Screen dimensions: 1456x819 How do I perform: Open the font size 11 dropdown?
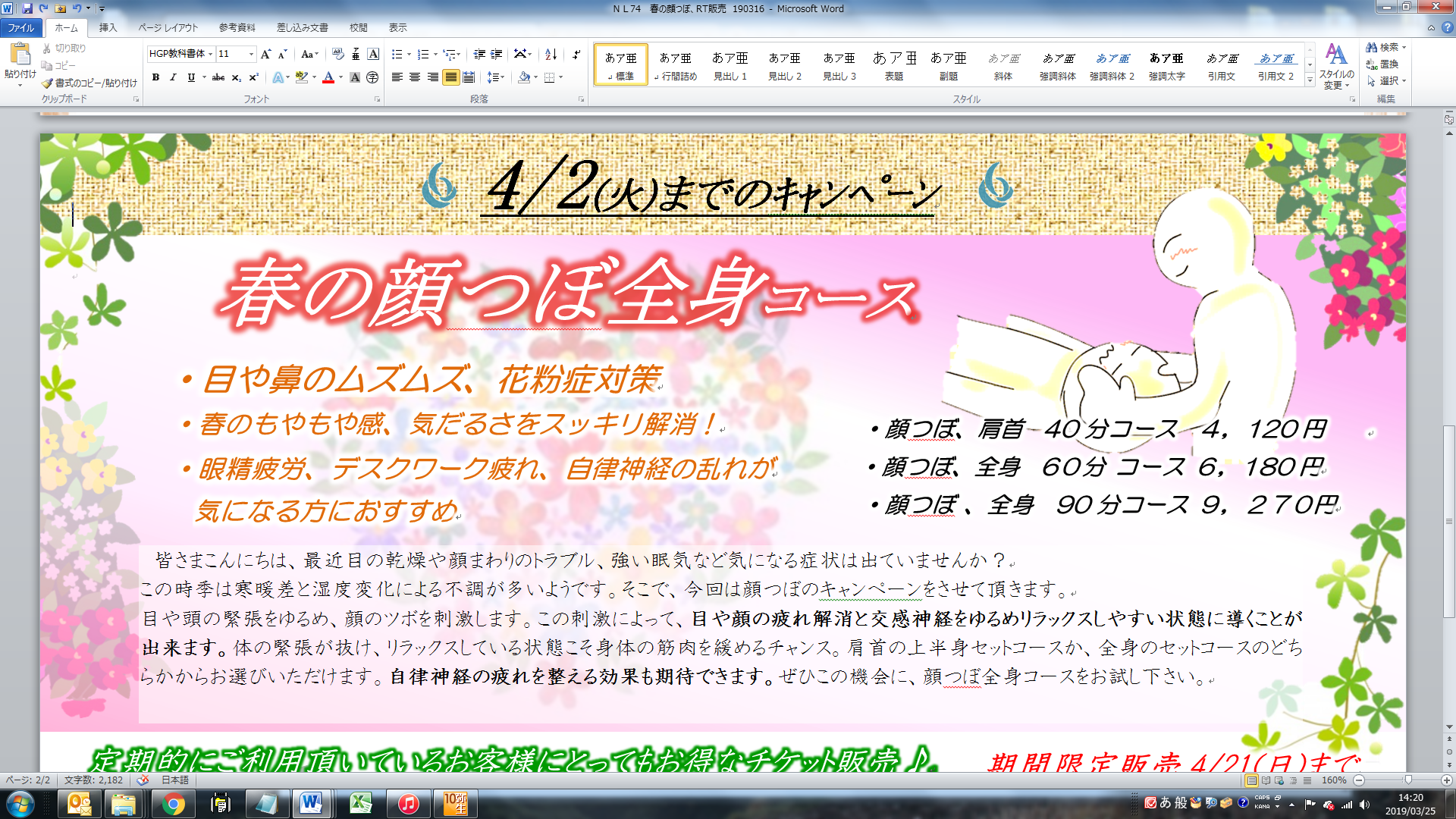(251, 54)
